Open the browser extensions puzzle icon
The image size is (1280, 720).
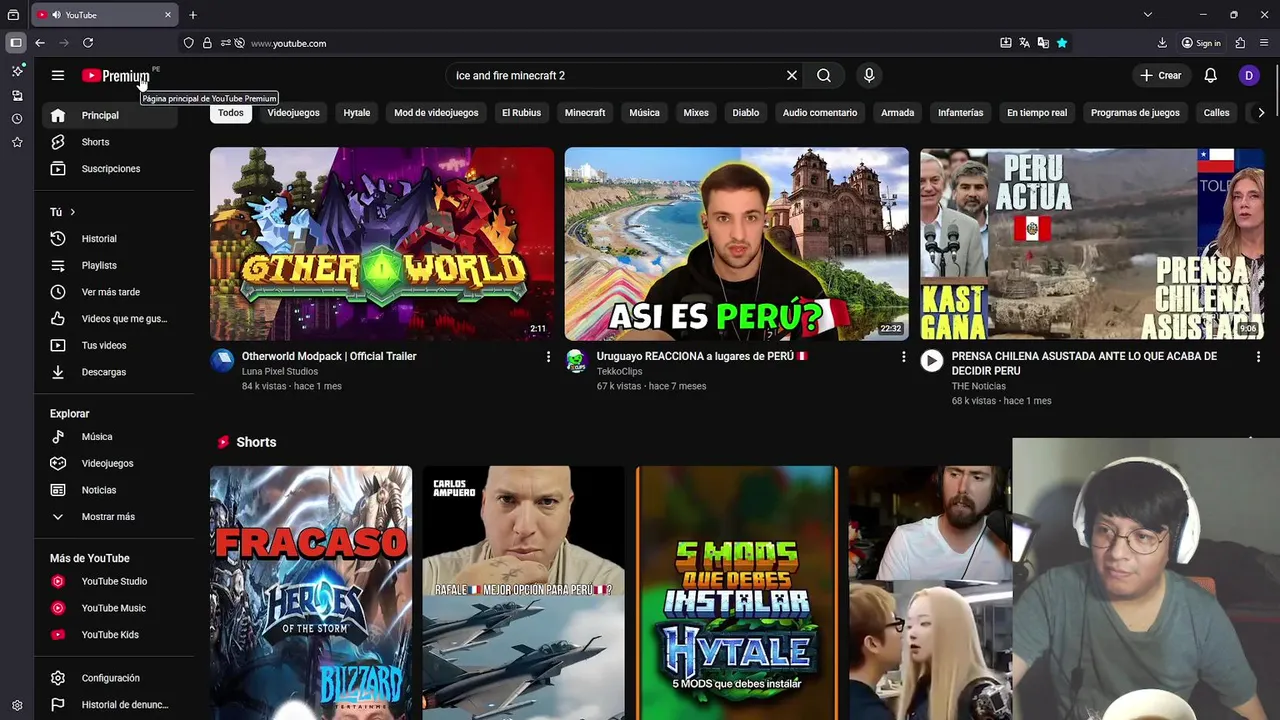(1240, 43)
